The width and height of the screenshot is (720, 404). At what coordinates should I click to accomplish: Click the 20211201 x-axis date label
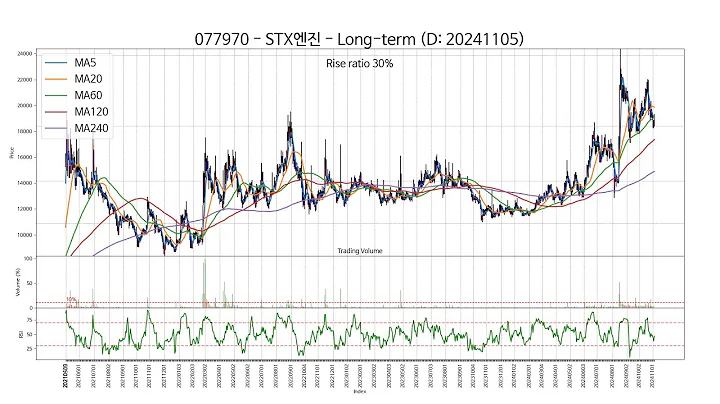pos(164,376)
